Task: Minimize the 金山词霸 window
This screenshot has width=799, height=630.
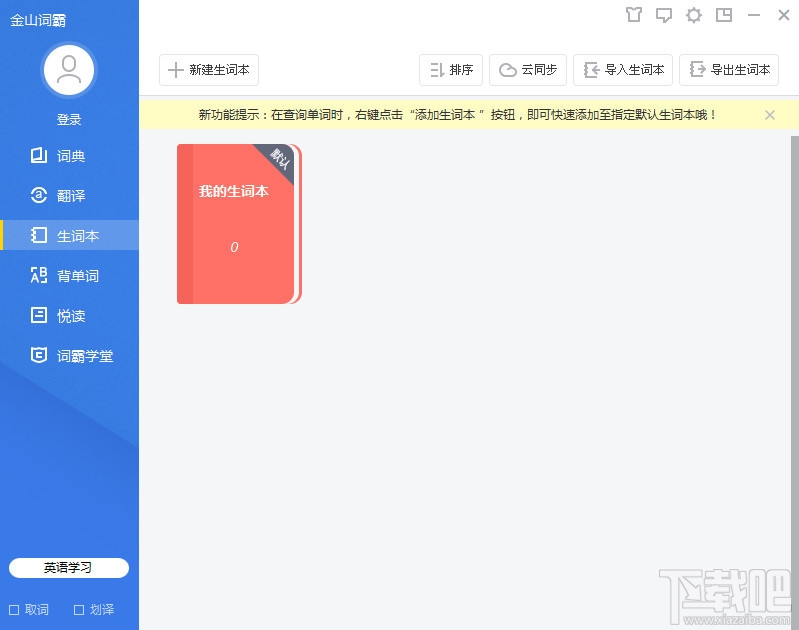Action: [754, 15]
